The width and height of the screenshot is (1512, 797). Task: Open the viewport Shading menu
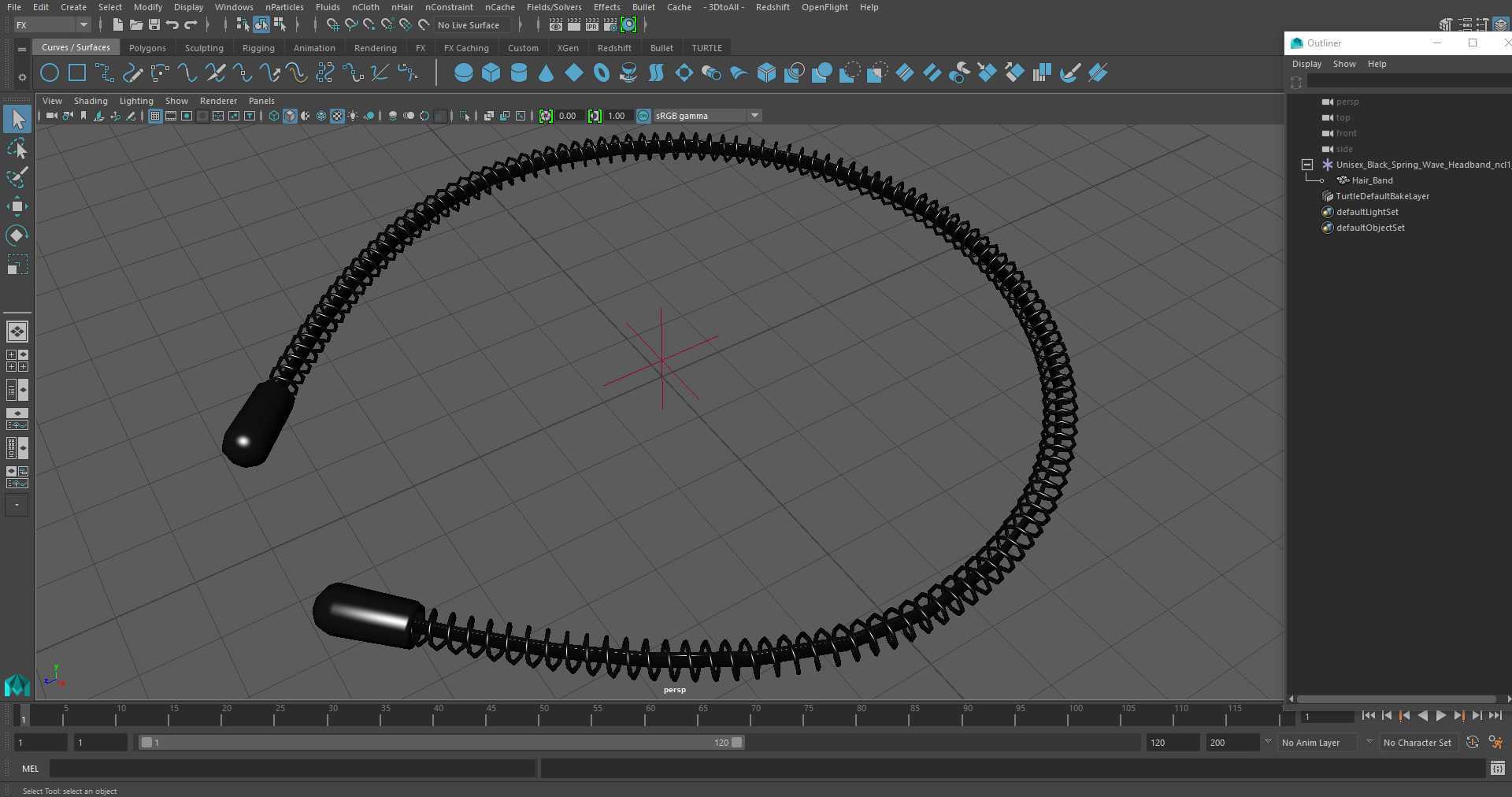click(x=91, y=101)
